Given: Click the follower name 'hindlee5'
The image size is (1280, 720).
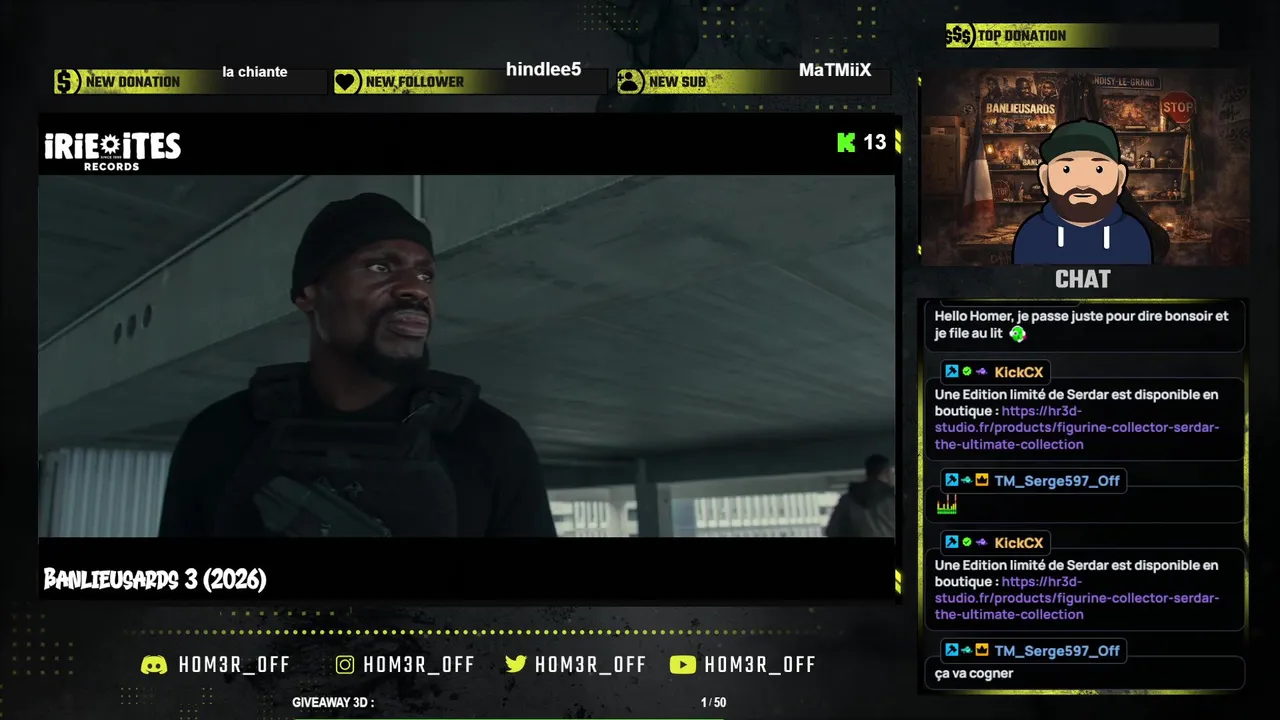Looking at the screenshot, I should click(543, 69).
